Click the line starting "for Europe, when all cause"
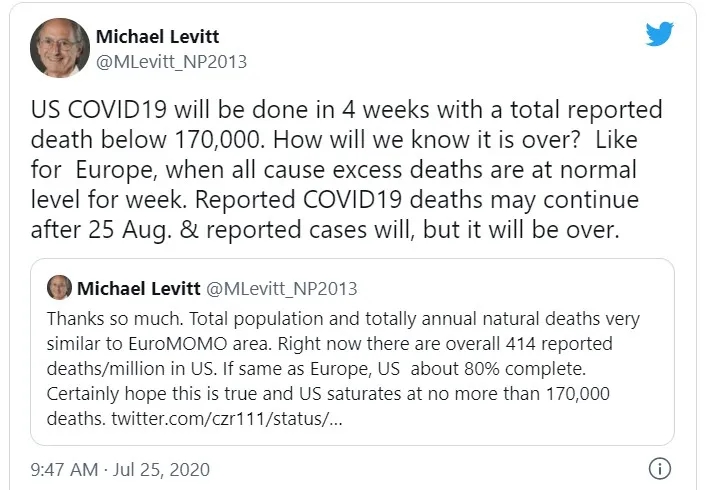This screenshot has width=708, height=490. point(334,170)
